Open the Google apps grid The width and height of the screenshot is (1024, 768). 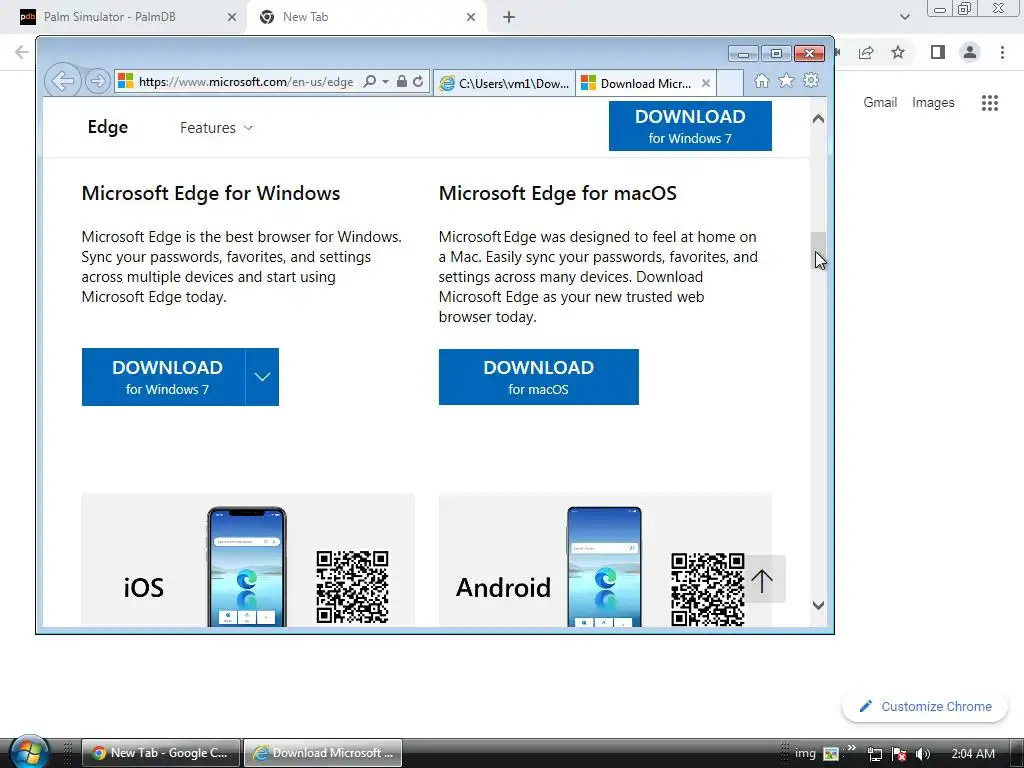pyautogui.click(x=990, y=103)
